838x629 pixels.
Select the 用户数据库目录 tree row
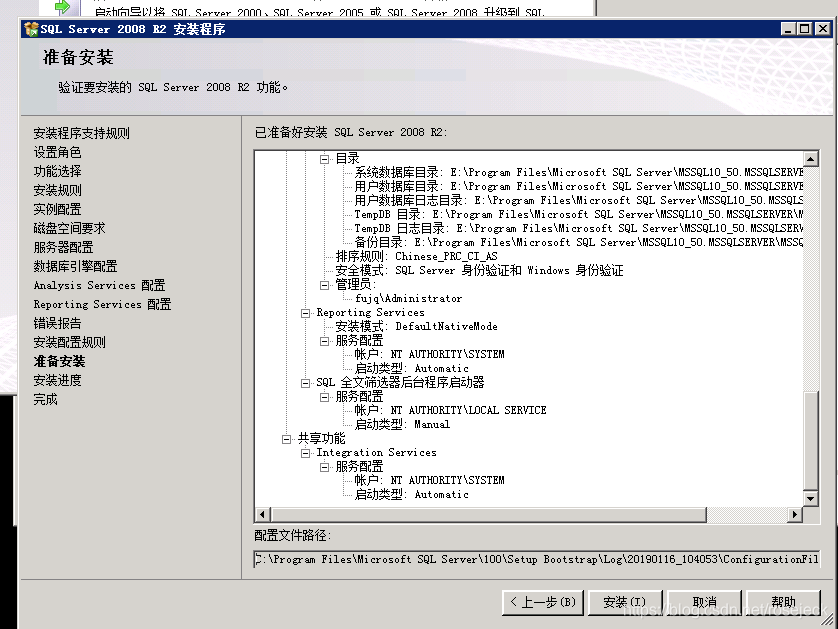click(579, 187)
